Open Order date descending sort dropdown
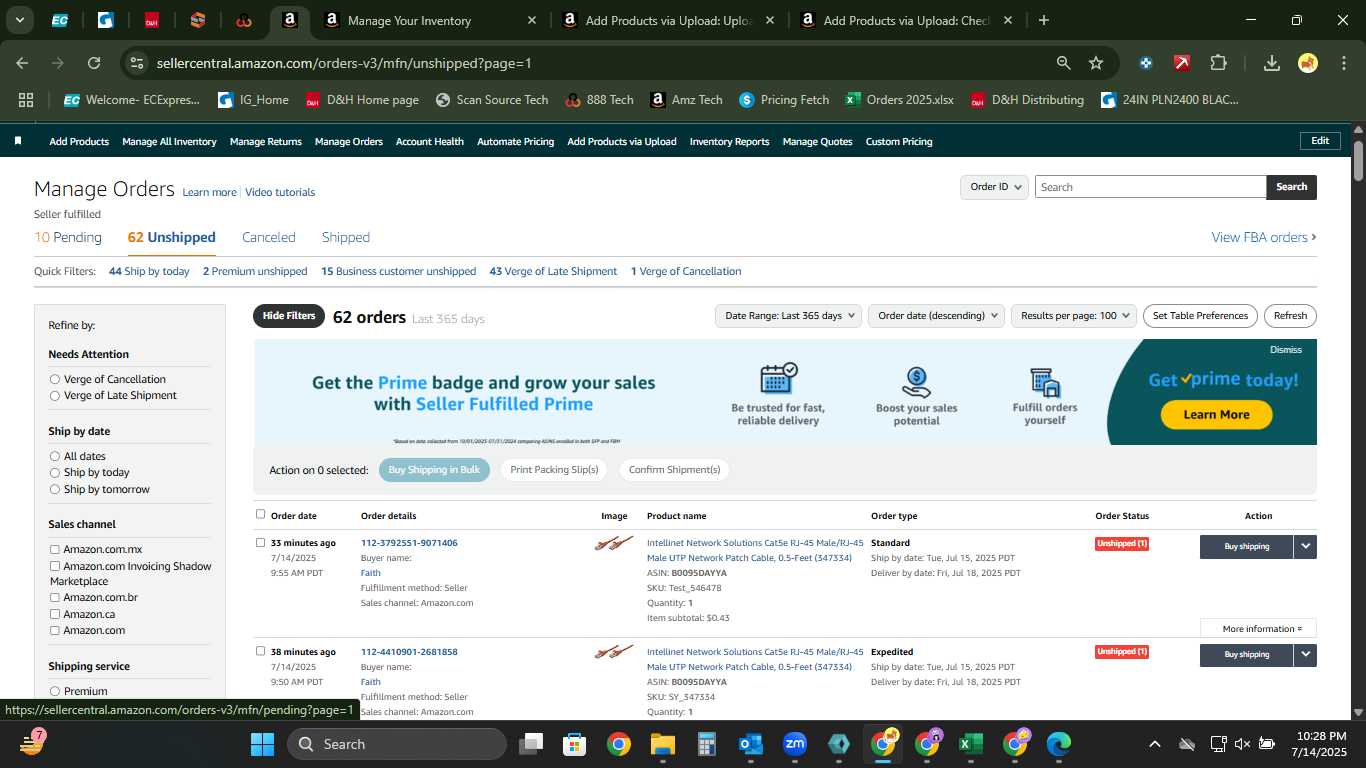Image resolution: width=1366 pixels, height=768 pixels. (936, 316)
